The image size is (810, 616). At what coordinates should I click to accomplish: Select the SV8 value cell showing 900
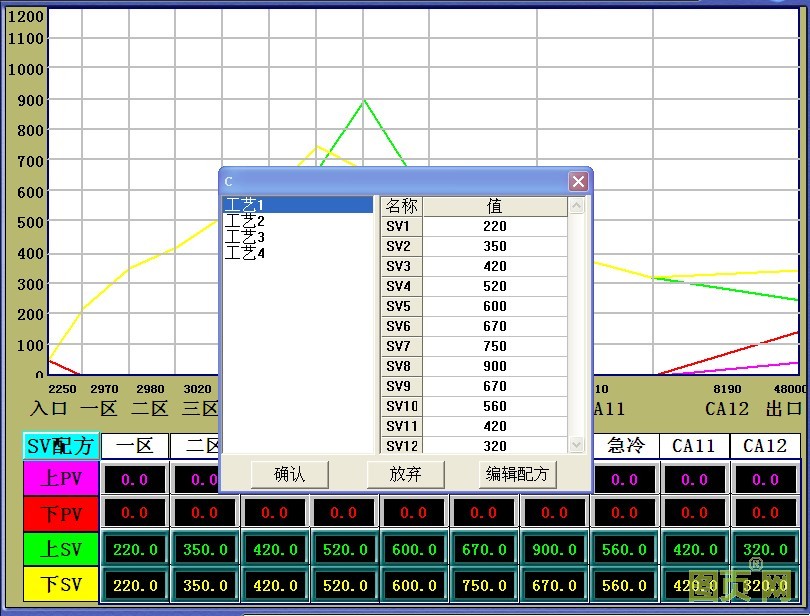[494, 366]
